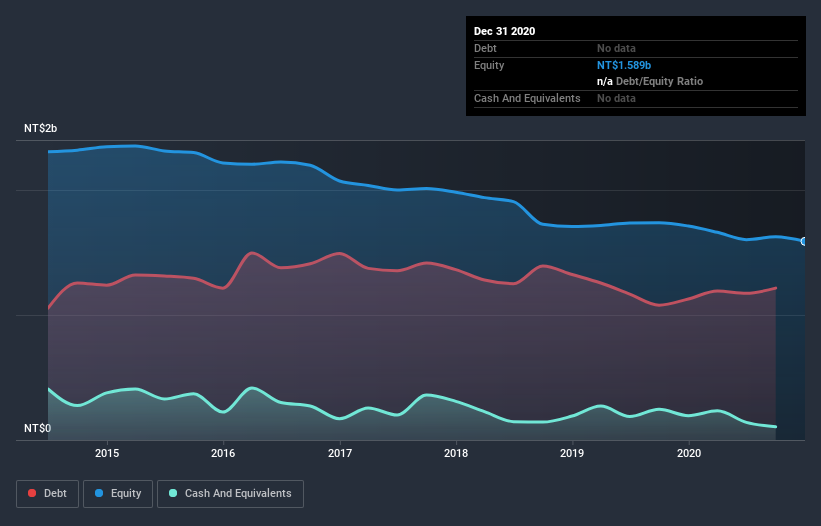Toggle the Debt series legend button

click(48, 494)
